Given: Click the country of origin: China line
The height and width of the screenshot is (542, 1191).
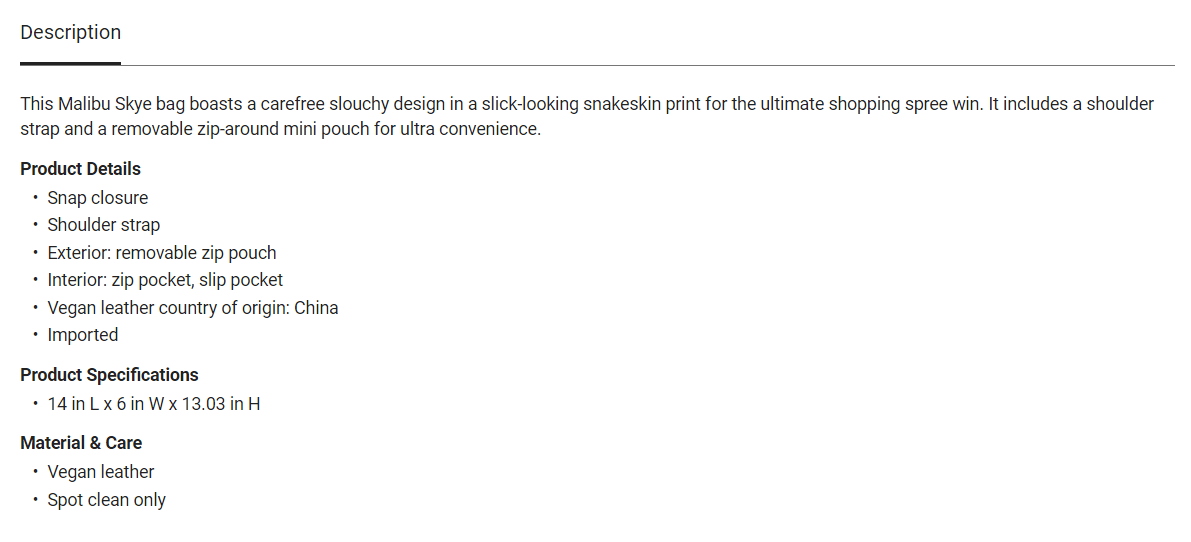Looking at the screenshot, I should pyautogui.click(x=248, y=308).
